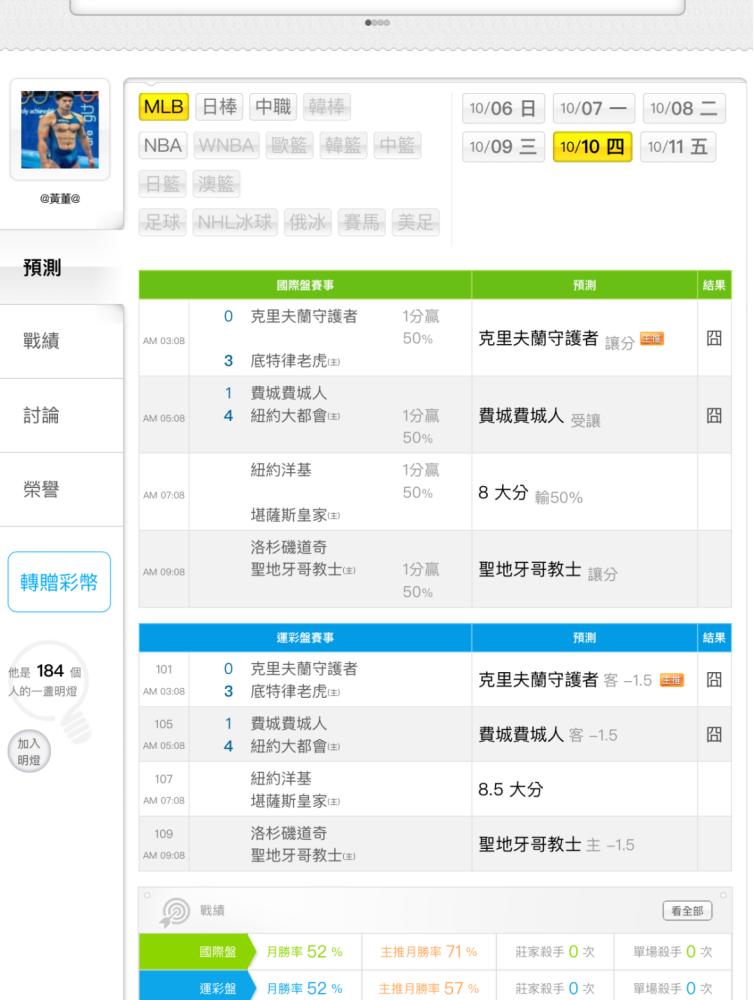Select the 韓籃 league tab
The image size is (755, 1000).
coord(343,145)
